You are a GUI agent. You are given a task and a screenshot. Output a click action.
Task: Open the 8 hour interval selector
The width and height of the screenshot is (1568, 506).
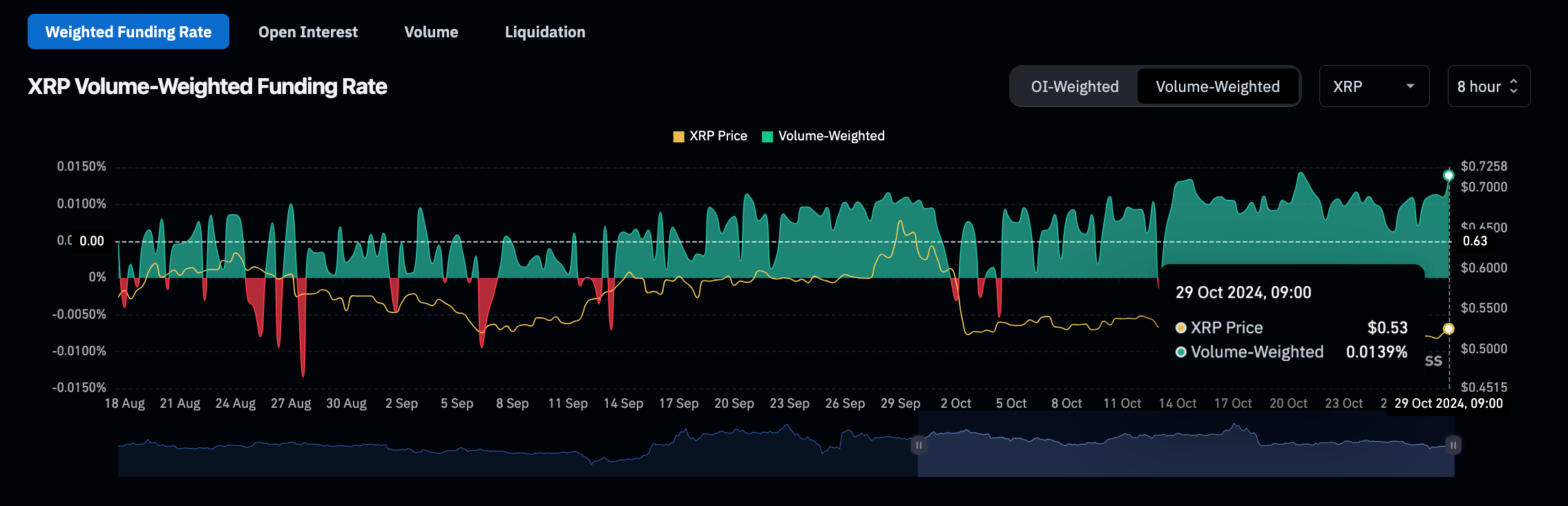[x=1489, y=86]
